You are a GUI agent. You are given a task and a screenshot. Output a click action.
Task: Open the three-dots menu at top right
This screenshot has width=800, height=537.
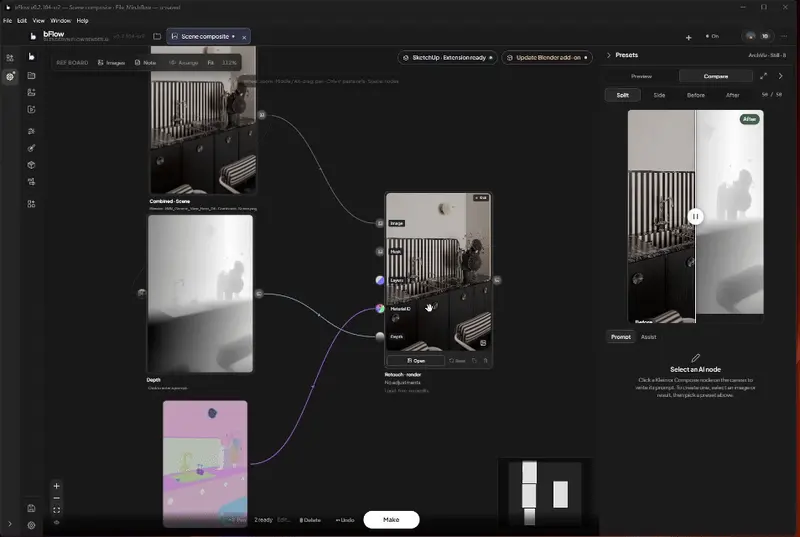(784, 36)
